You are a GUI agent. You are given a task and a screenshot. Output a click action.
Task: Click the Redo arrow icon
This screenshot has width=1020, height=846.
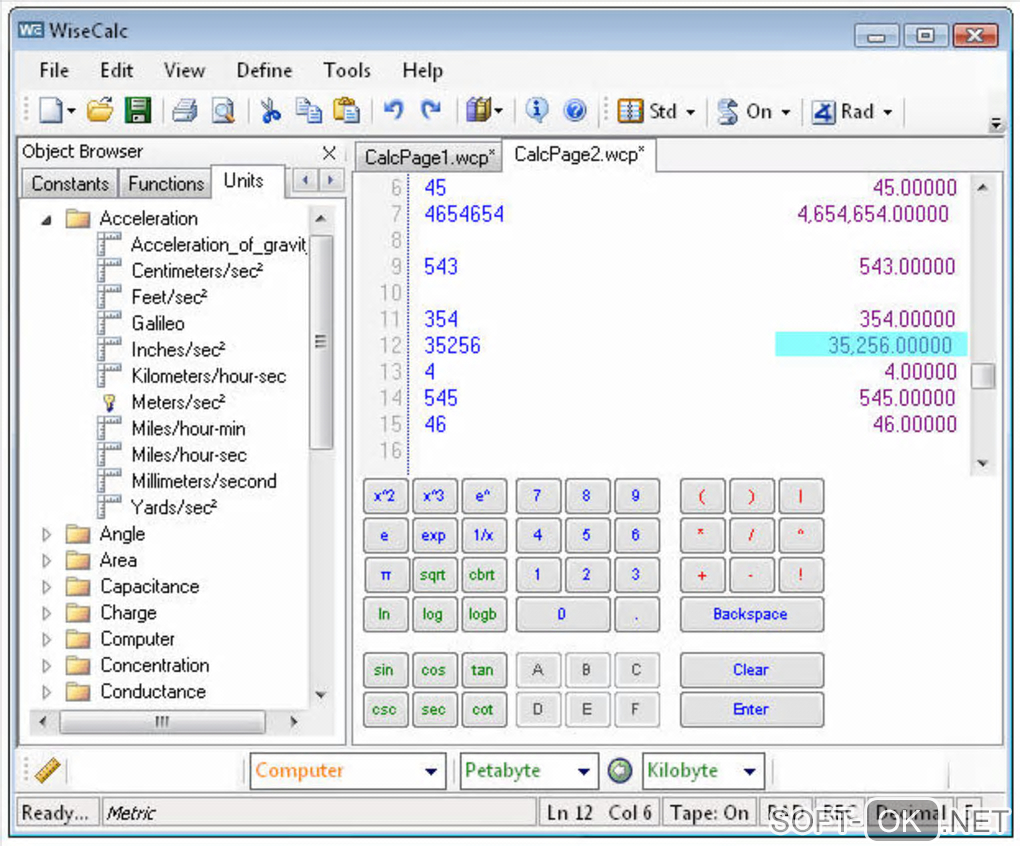431,111
